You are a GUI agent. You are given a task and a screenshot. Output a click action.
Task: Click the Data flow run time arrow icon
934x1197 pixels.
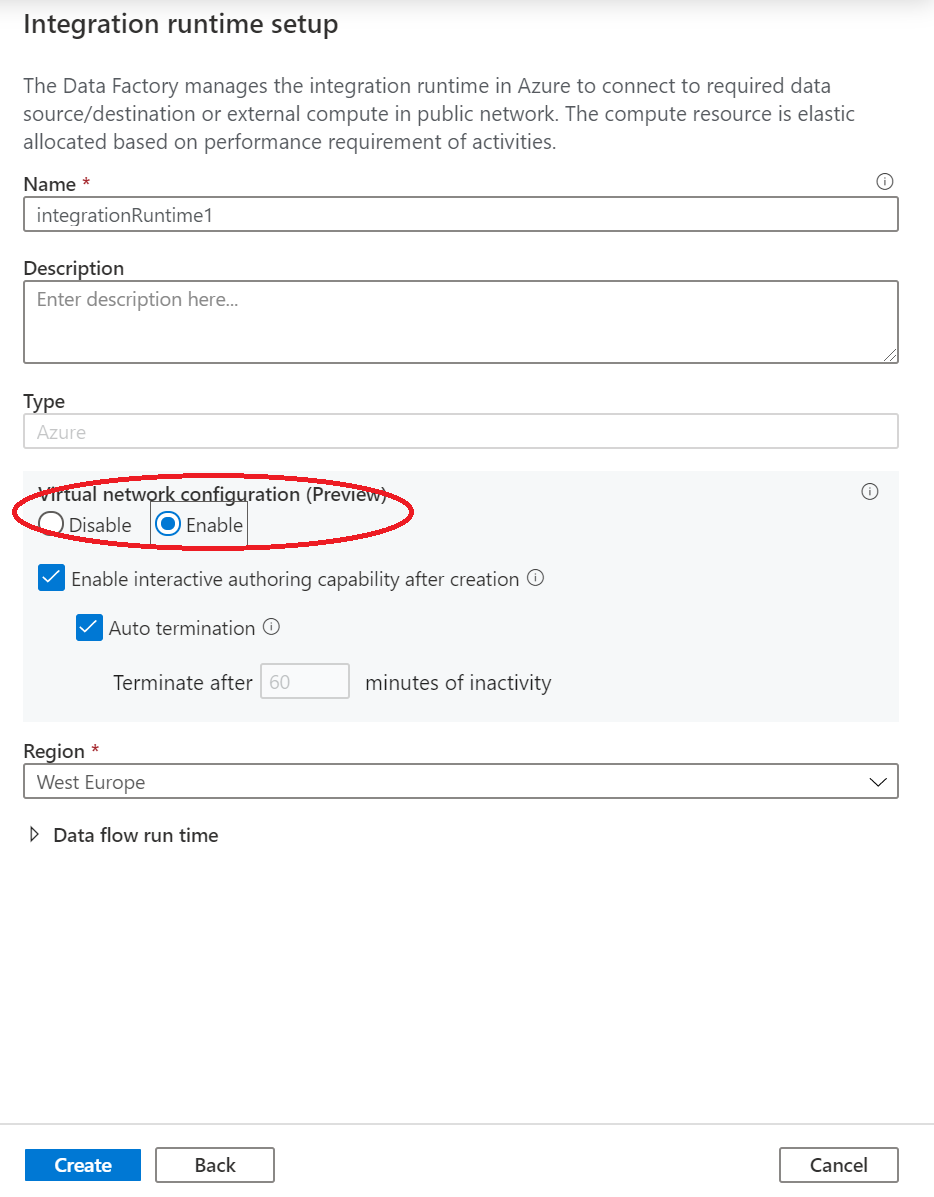(x=36, y=834)
